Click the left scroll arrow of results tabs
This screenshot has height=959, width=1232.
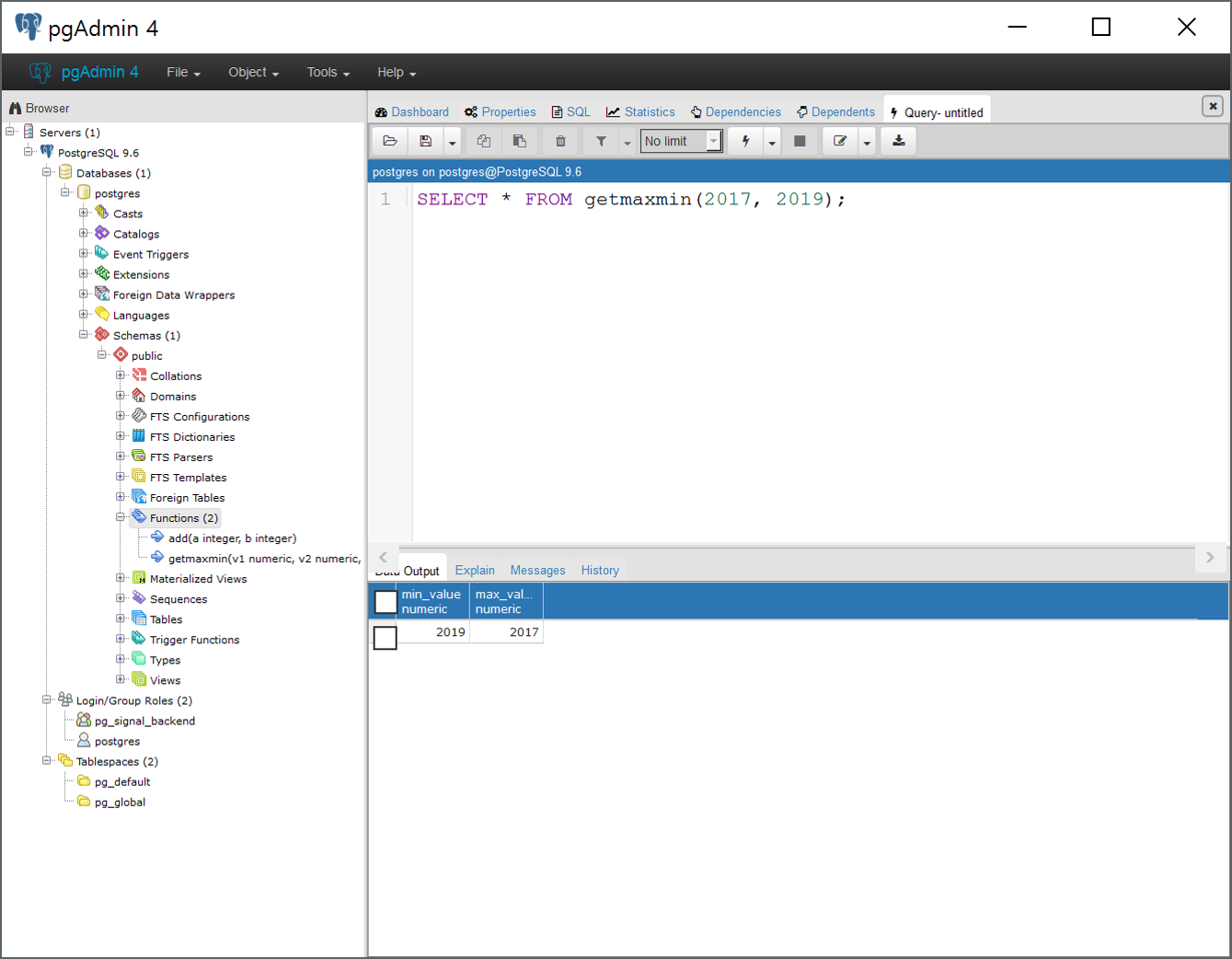point(384,558)
